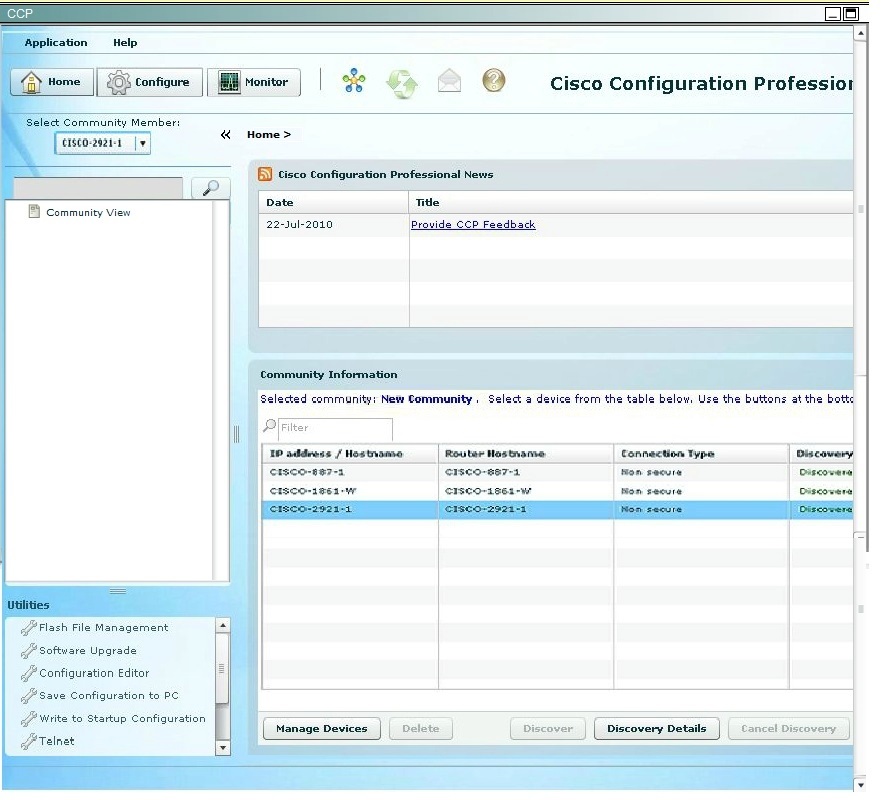Click the horizontal grip above Utilities
882x800 pixels.
click(118, 591)
